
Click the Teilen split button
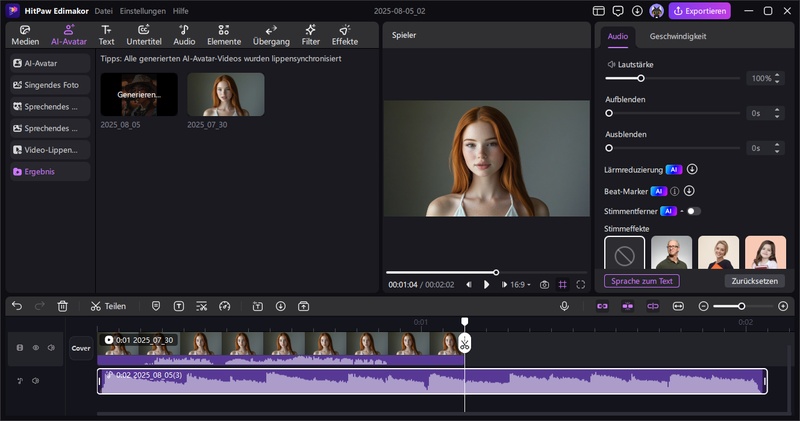tap(108, 306)
